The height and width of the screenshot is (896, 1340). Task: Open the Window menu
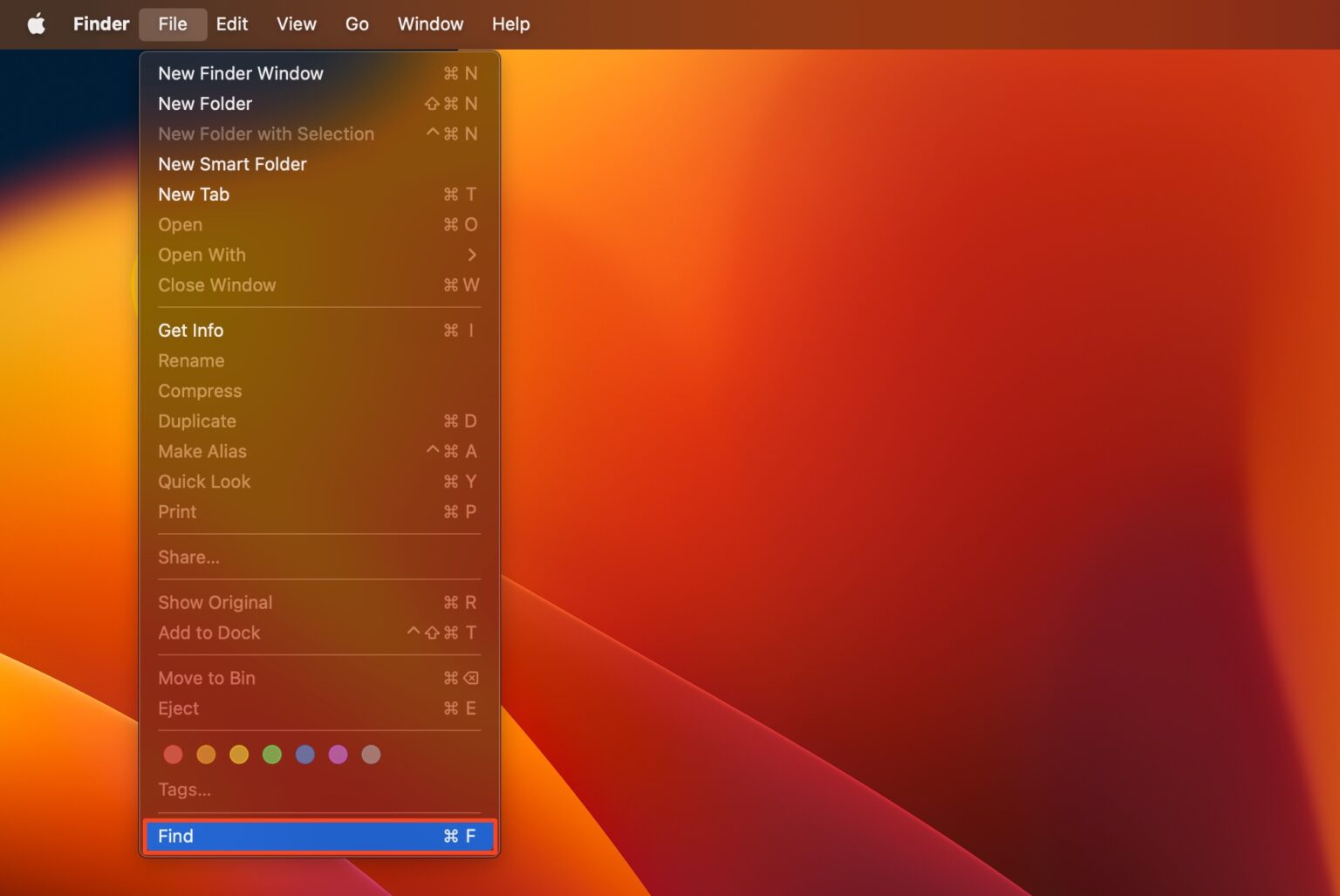coord(429,24)
